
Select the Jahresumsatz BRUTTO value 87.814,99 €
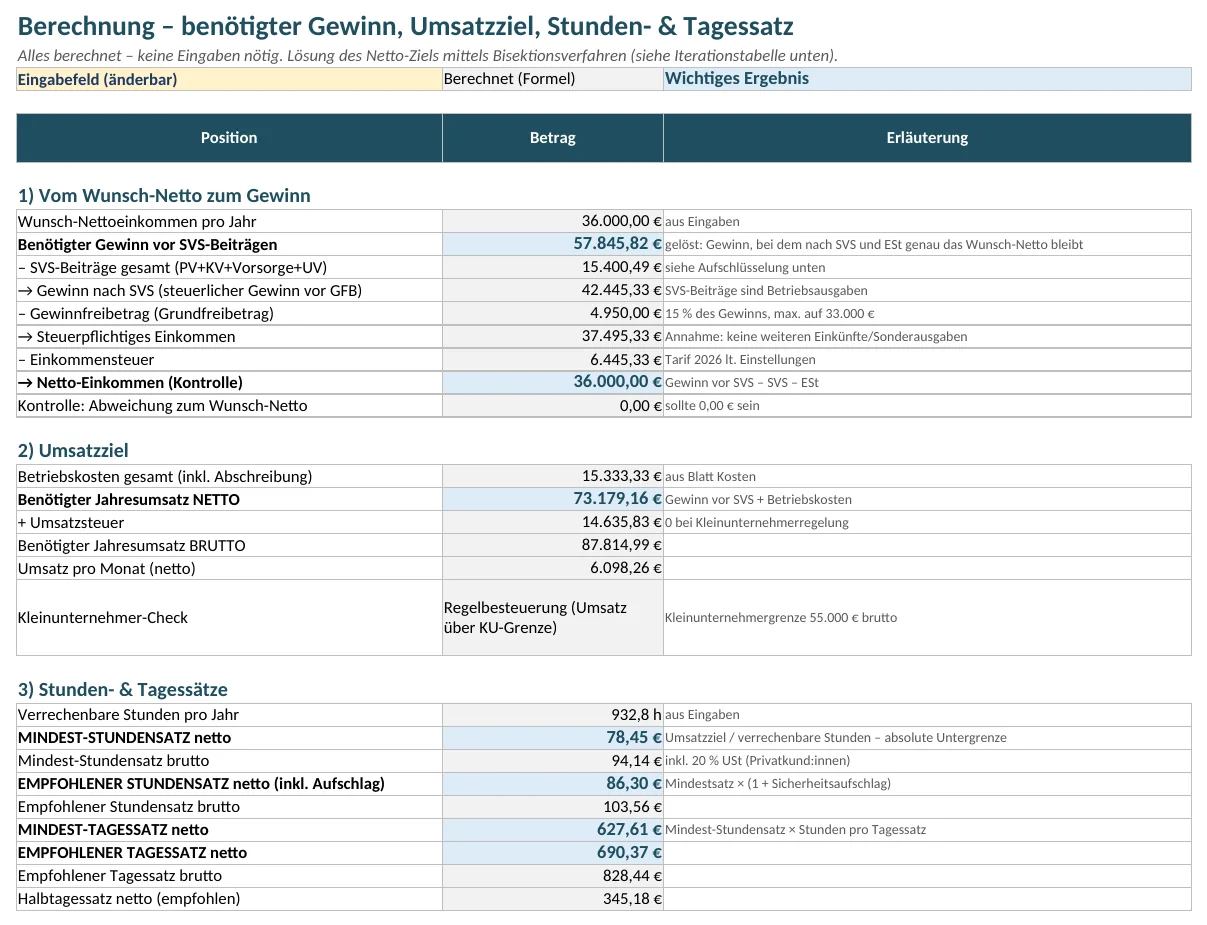click(x=553, y=545)
